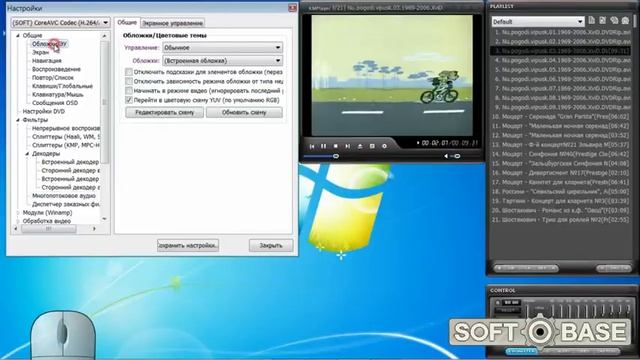
Task: Expand the 'Обработка видео' tree node
Action: tap(18, 221)
